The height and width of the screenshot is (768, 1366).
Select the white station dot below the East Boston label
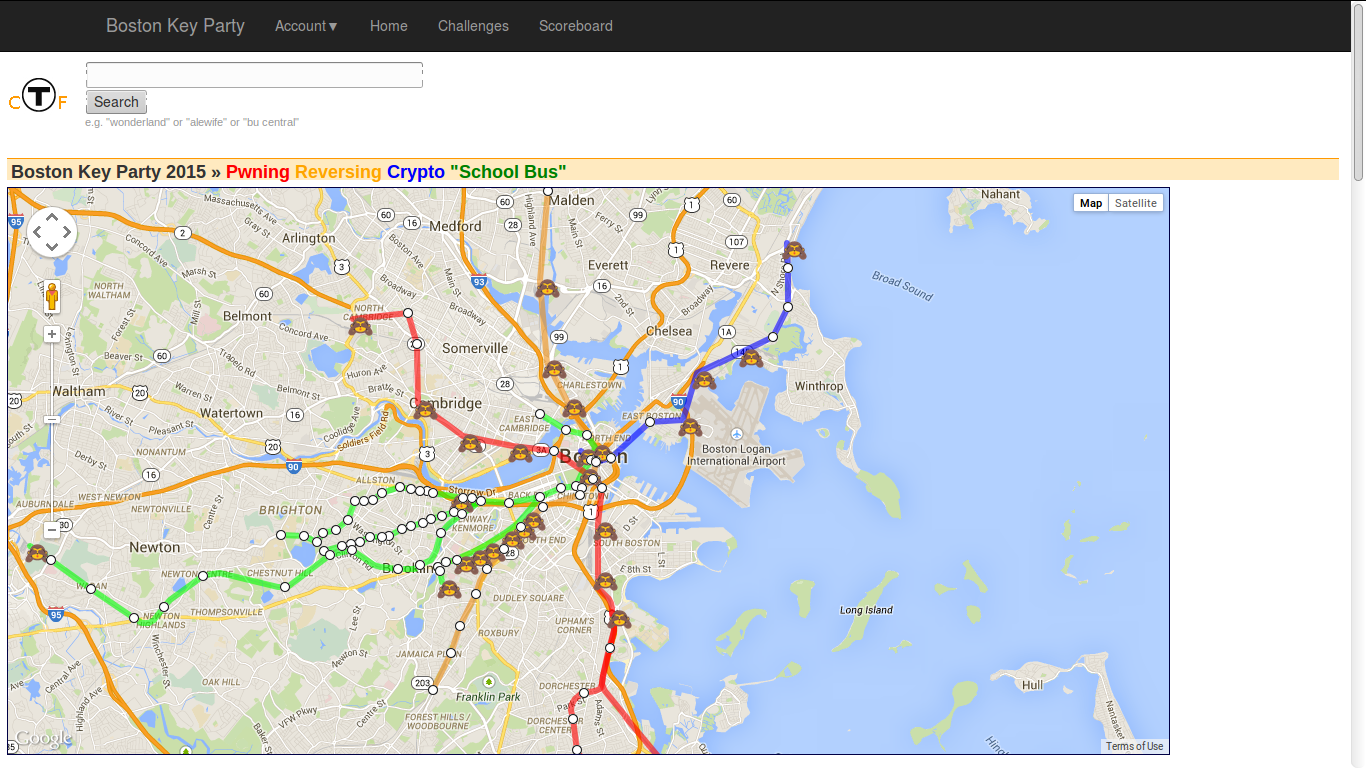coord(650,422)
